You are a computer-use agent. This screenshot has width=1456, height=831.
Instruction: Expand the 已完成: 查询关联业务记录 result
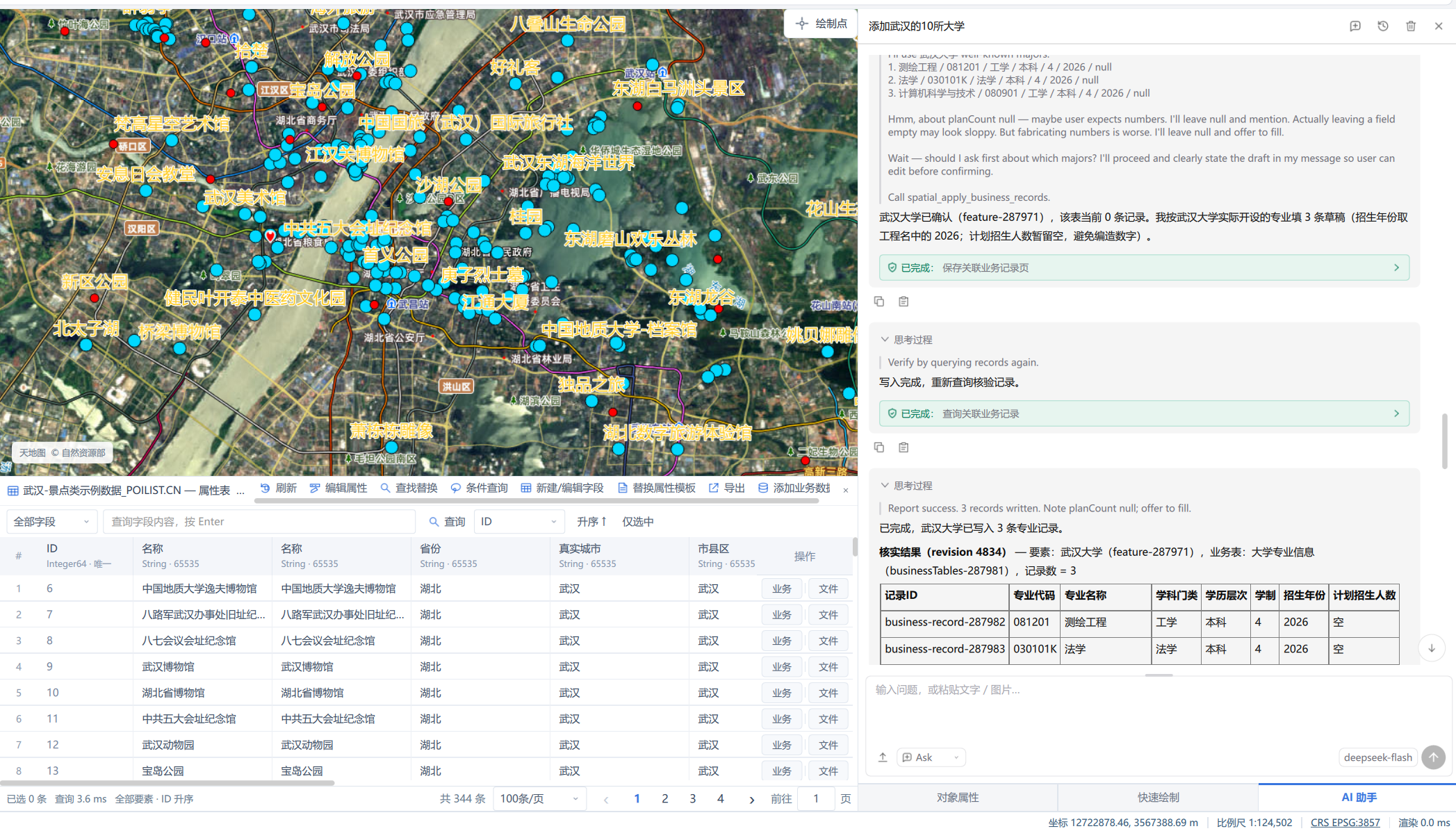coord(1144,413)
